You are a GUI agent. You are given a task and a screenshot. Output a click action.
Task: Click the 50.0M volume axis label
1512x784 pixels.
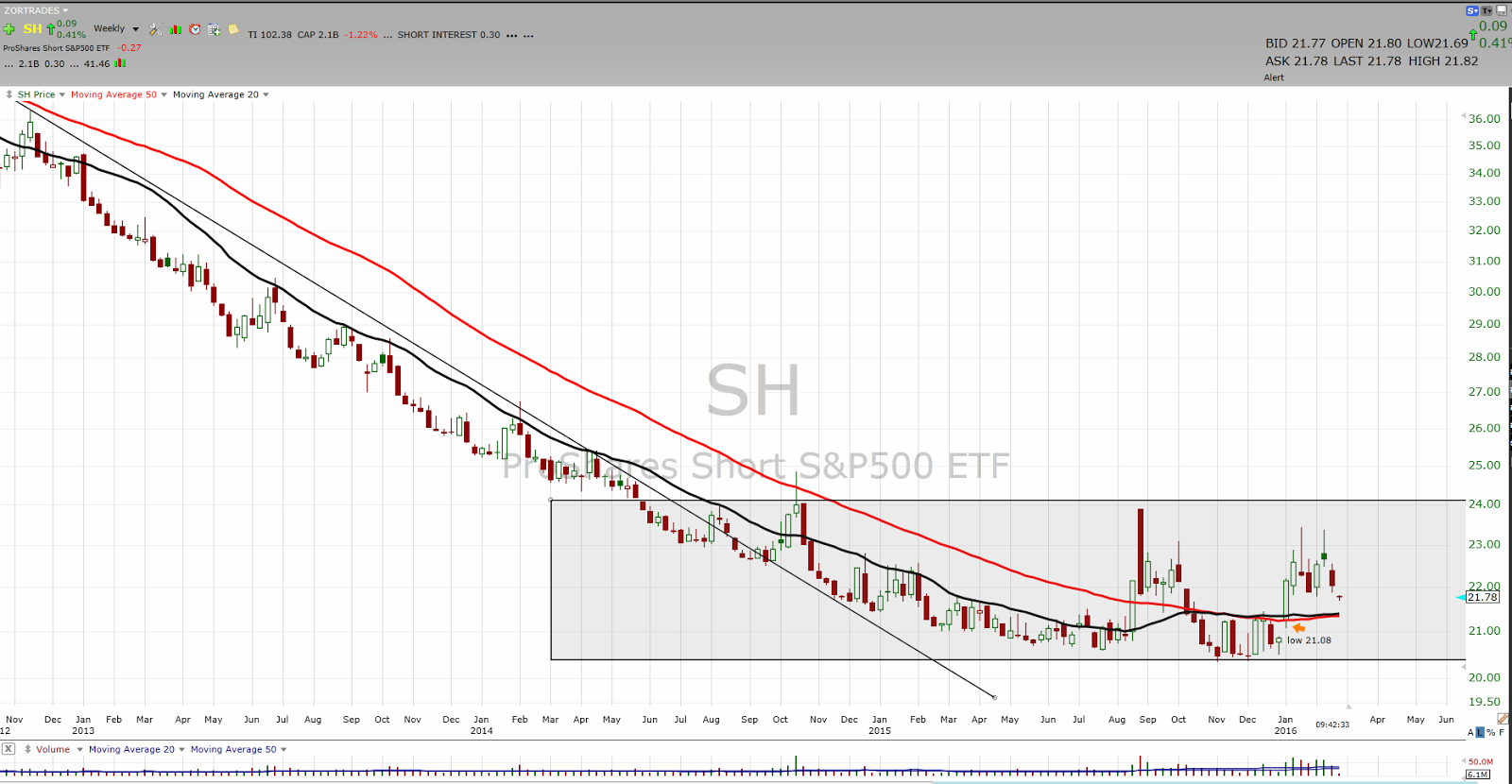pyautogui.click(x=1481, y=761)
